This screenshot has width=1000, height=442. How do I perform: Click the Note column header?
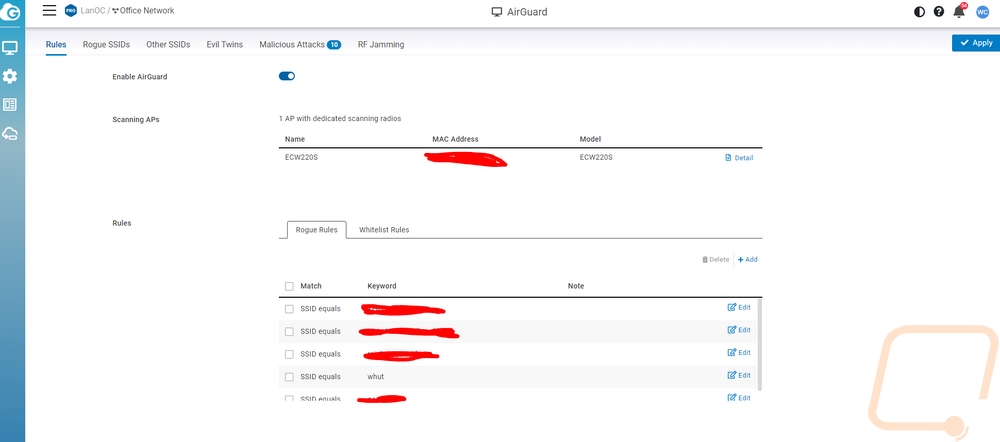point(576,286)
